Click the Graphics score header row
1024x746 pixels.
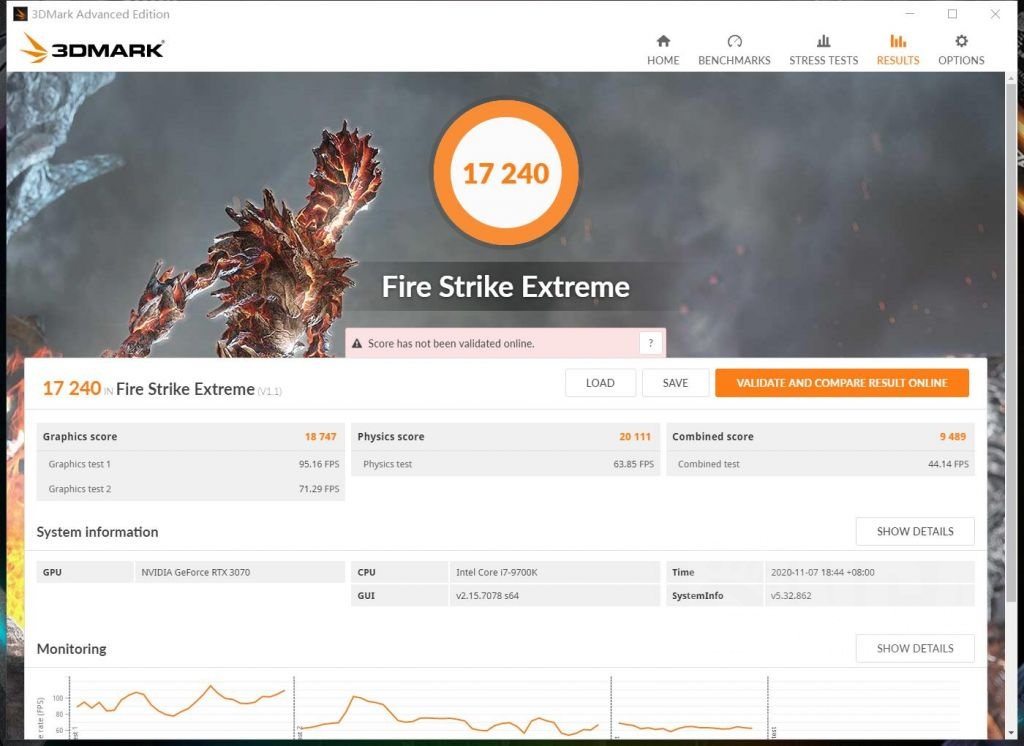tap(190, 437)
